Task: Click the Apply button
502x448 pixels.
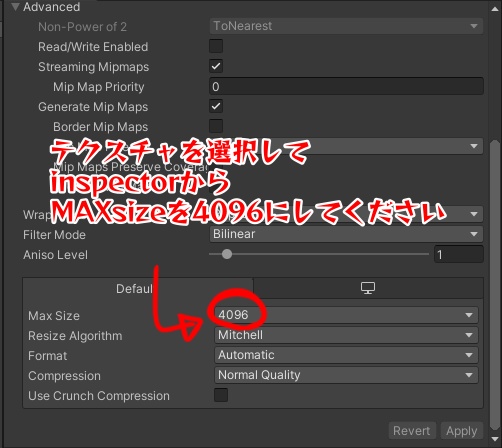Action: 462,431
